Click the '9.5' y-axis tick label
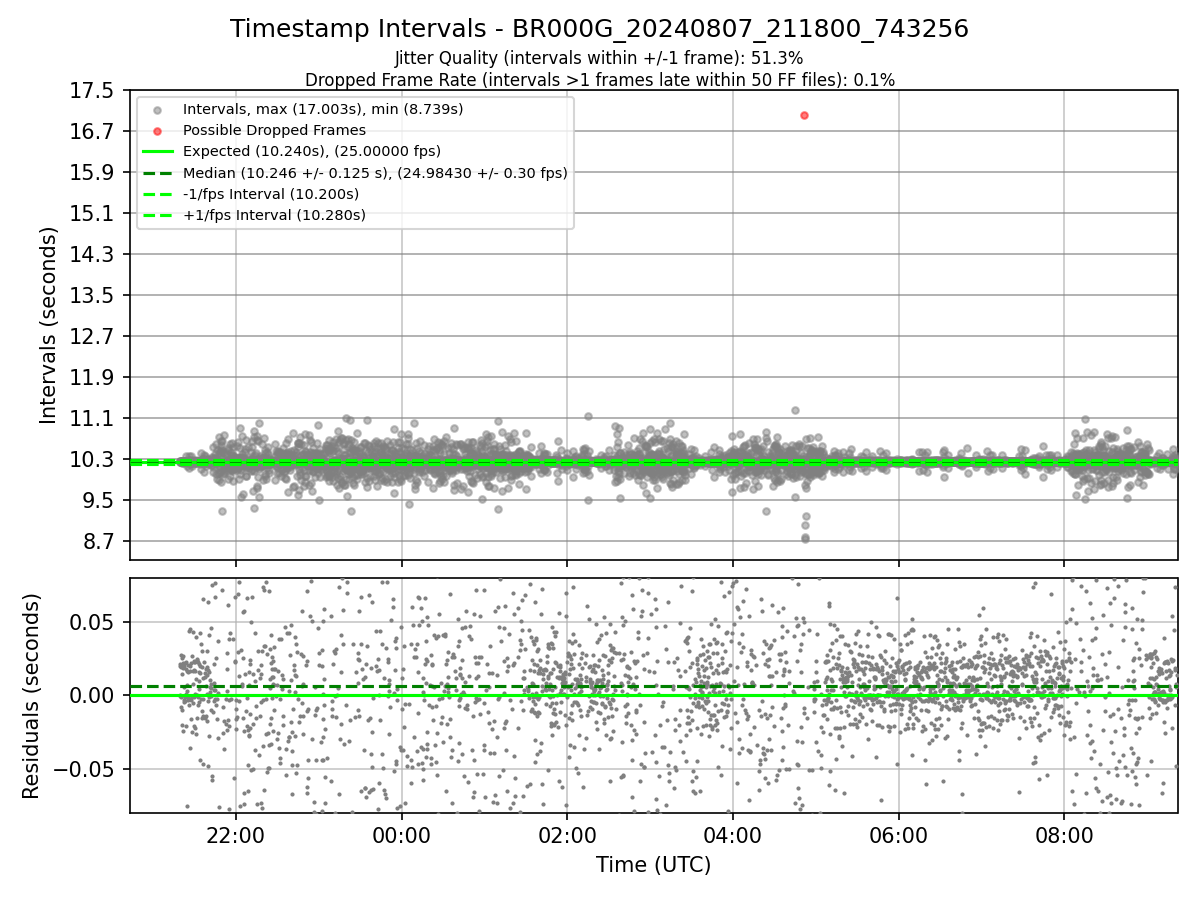The image size is (1200, 900). (100, 501)
